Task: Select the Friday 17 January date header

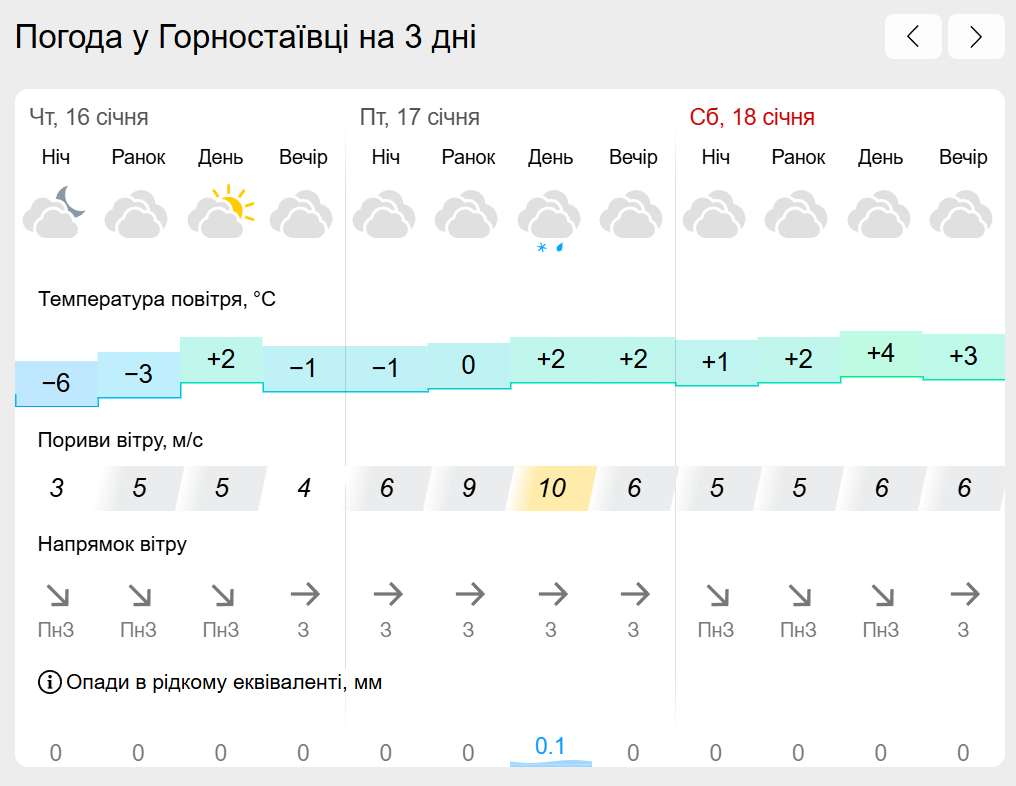Action: coord(419,117)
